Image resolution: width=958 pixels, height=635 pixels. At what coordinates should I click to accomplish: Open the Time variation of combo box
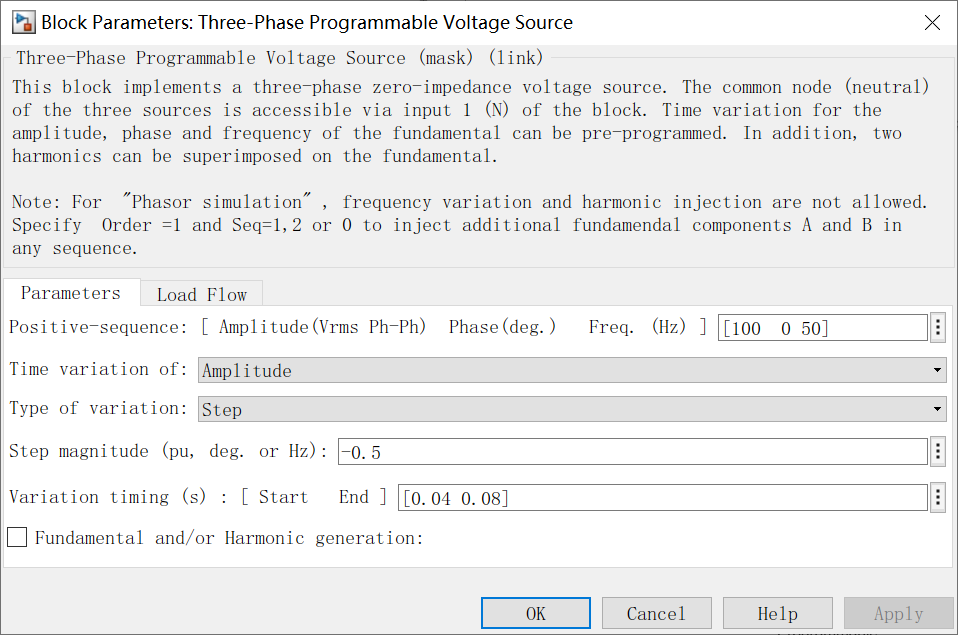tap(570, 370)
